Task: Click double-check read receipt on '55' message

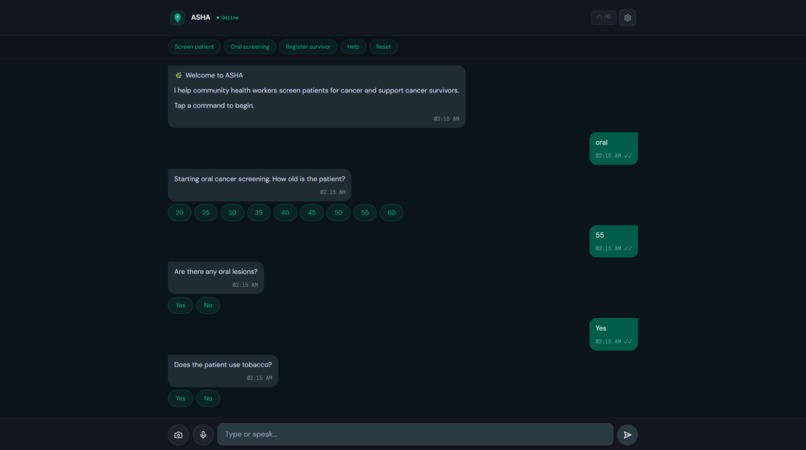Action: (x=628, y=248)
